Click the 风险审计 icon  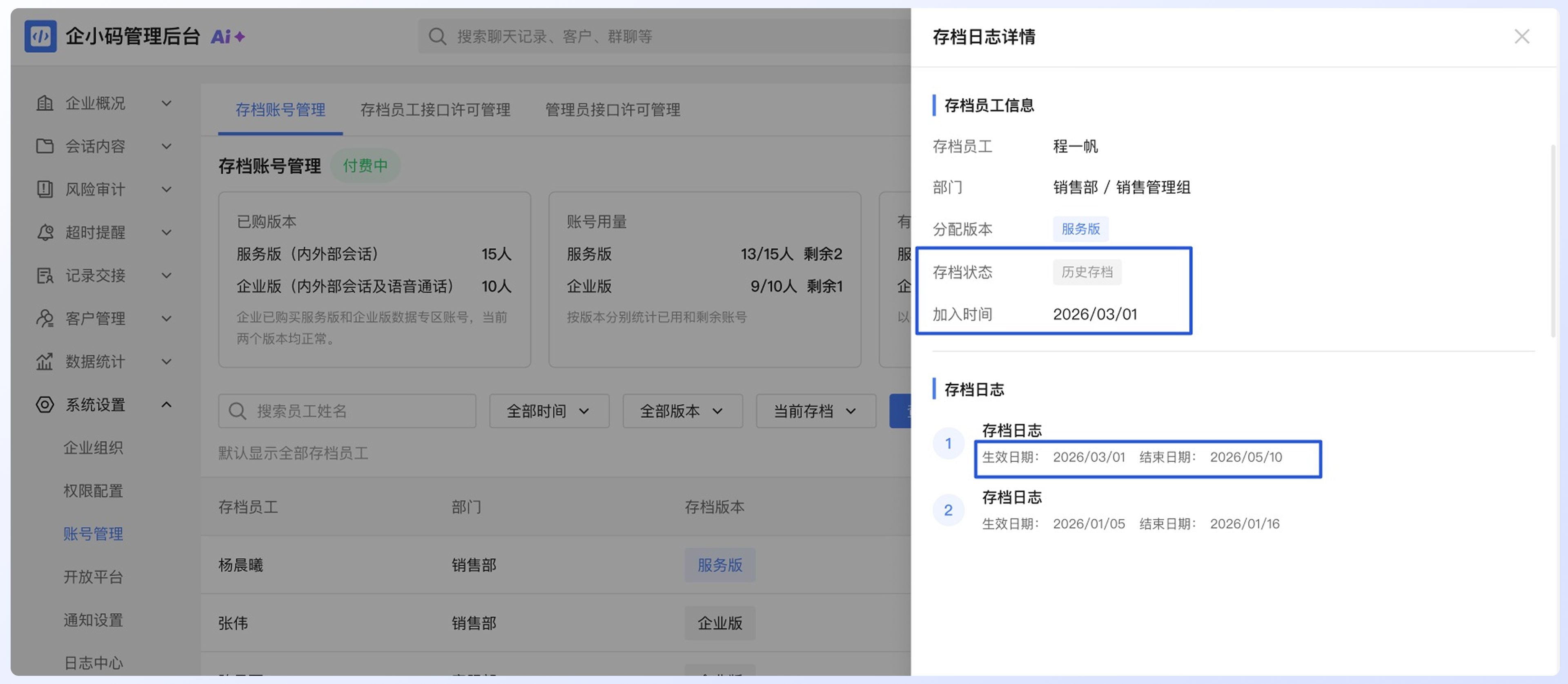click(45, 189)
